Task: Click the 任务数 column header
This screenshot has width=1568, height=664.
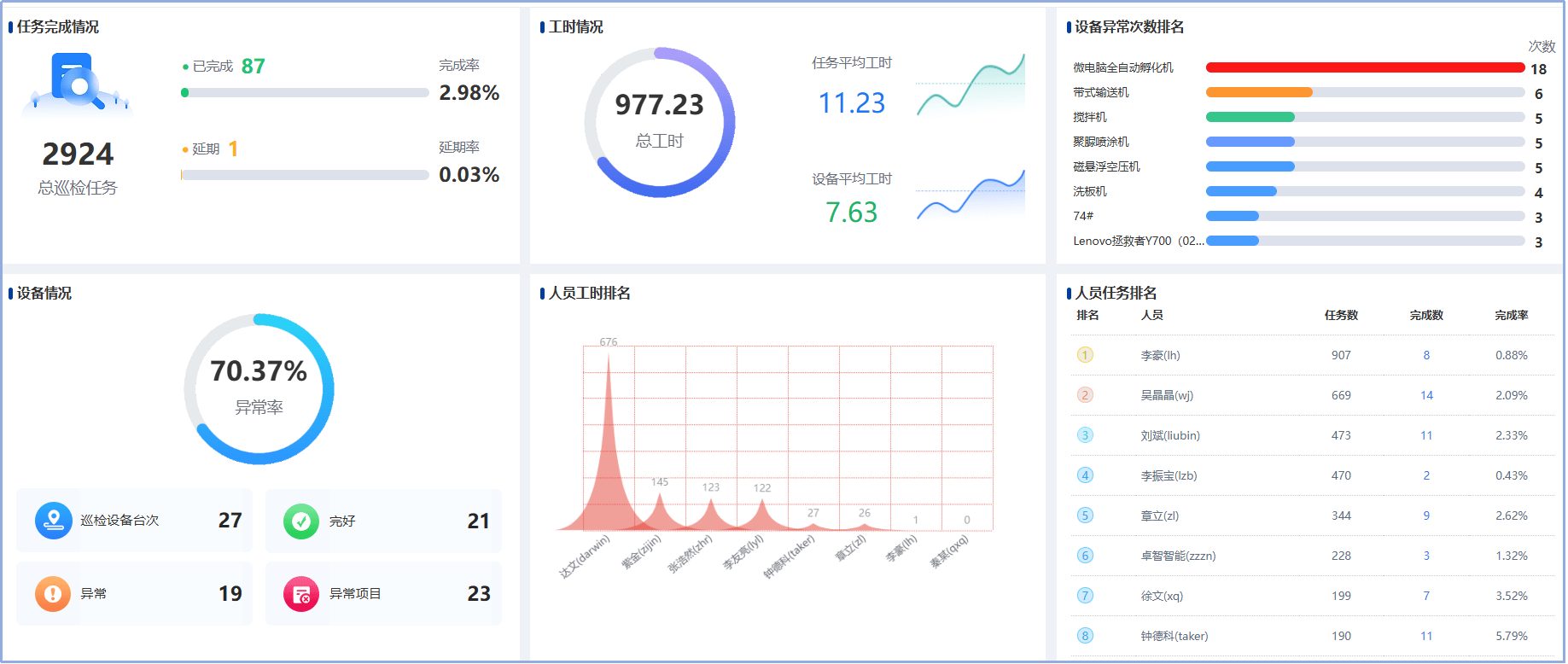Action: click(1341, 315)
